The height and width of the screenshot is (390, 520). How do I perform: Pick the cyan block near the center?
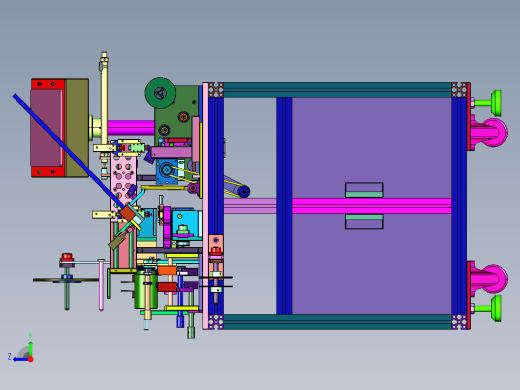[x=187, y=223]
